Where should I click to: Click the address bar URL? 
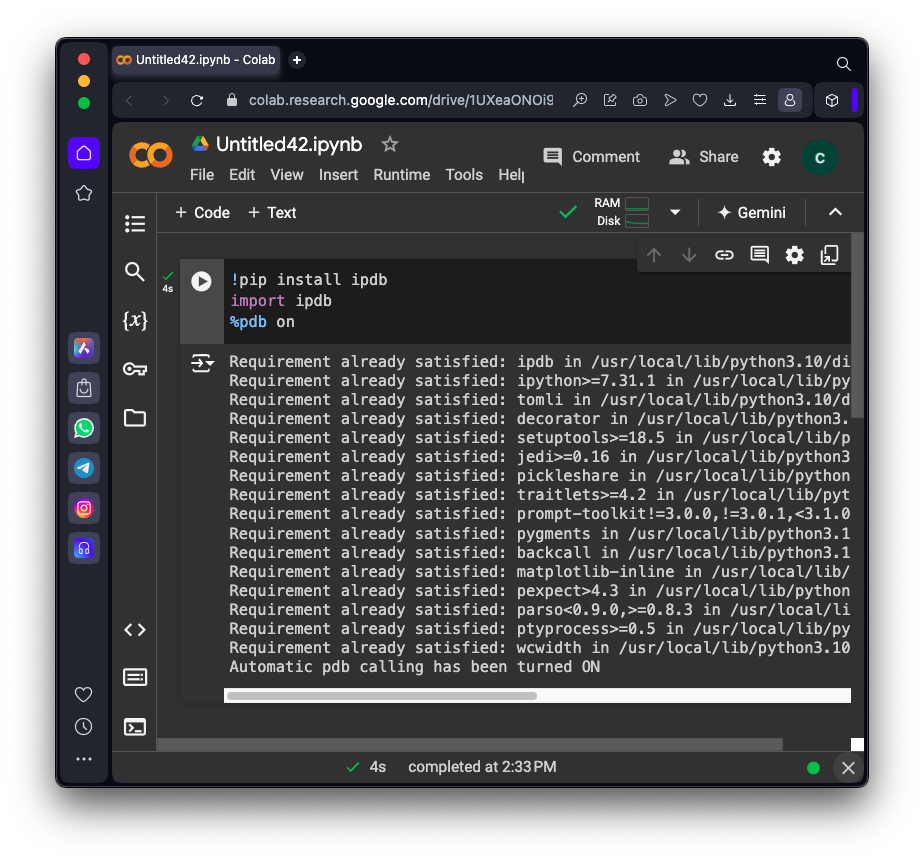401,100
